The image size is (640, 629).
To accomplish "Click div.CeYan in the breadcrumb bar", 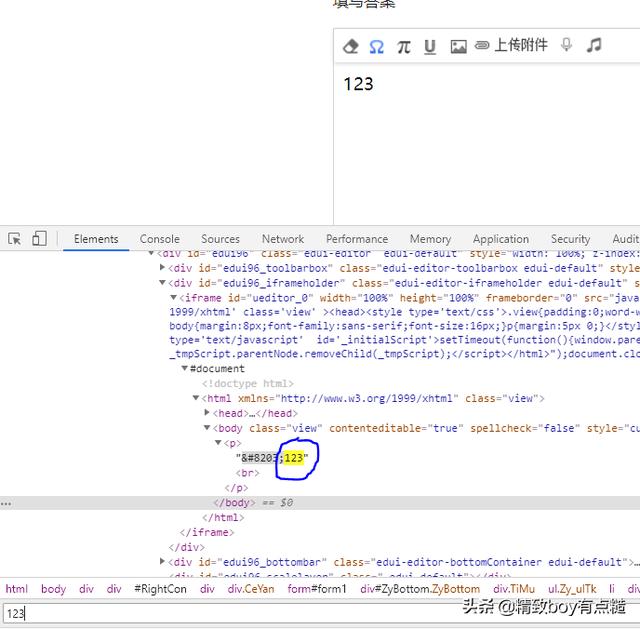I will pos(251,589).
